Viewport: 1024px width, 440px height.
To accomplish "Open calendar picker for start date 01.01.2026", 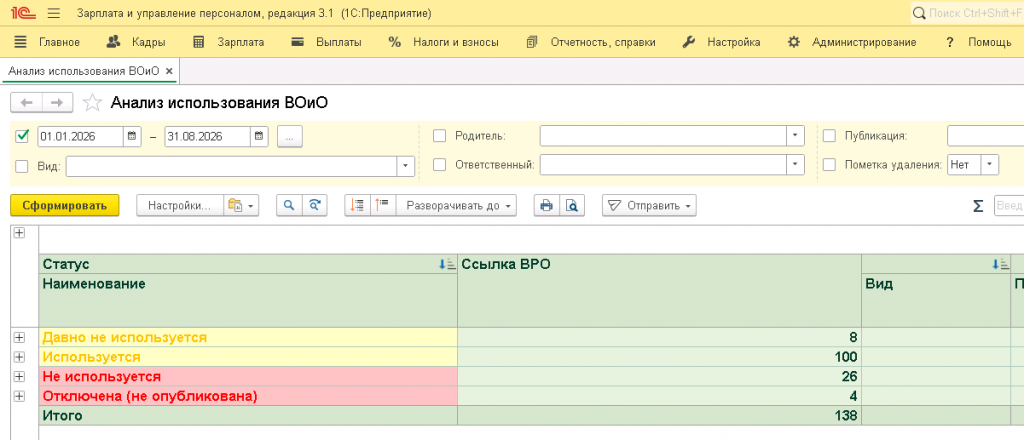I will [x=131, y=136].
